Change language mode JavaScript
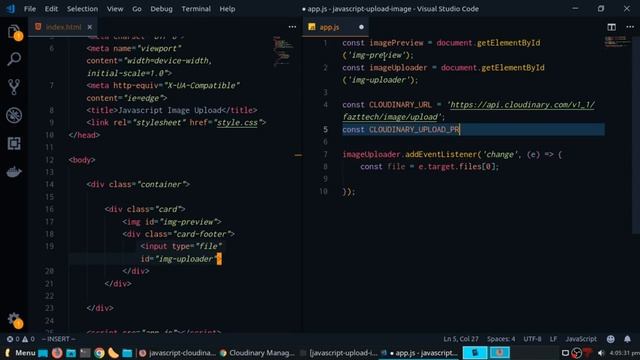This screenshot has width=640, height=360. 581,339
